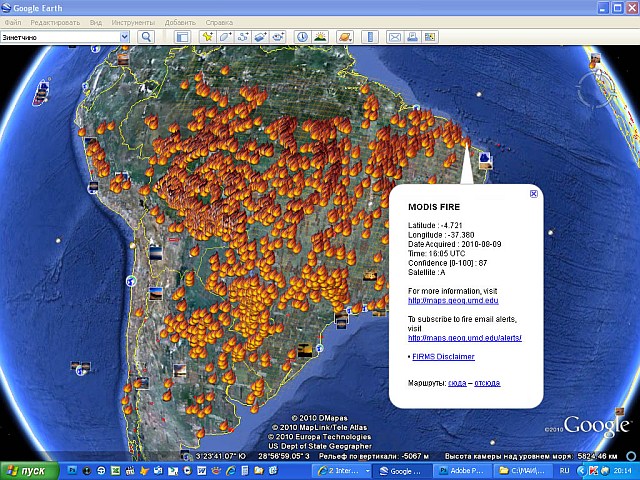Click the 'сюда' directions link
Image resolution: width=640 pixels, height=480 pixels.
pyautogui.click(x=457, y=383)
